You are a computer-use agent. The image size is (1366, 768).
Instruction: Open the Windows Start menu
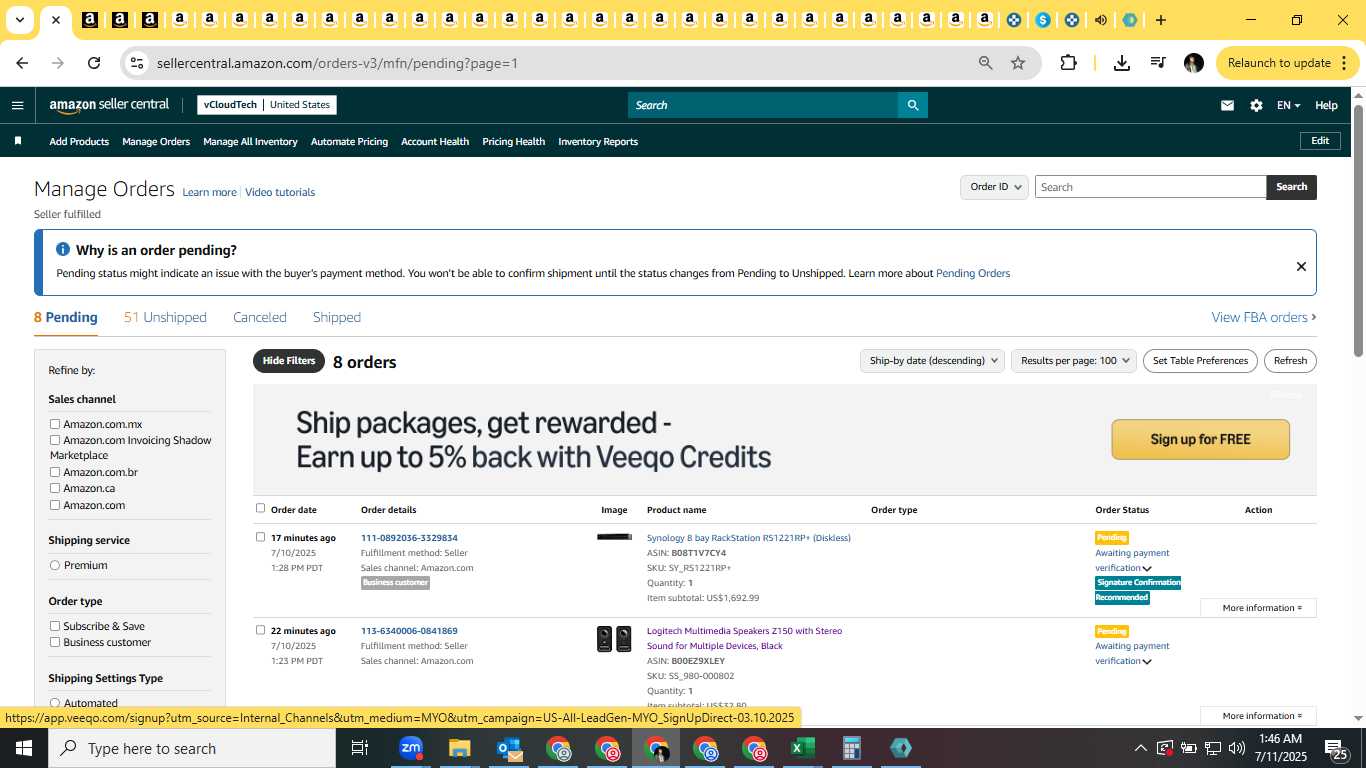(x=24, y=748)
